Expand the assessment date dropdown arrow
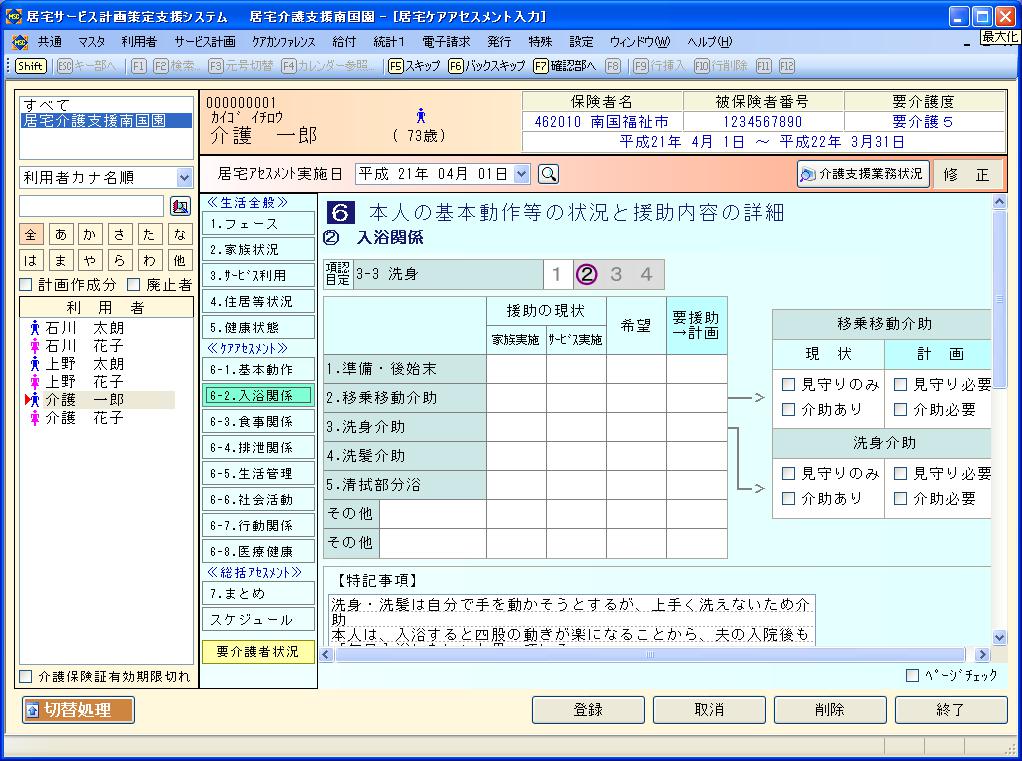This screenshot has width=1022, height=761. point(521,174)
